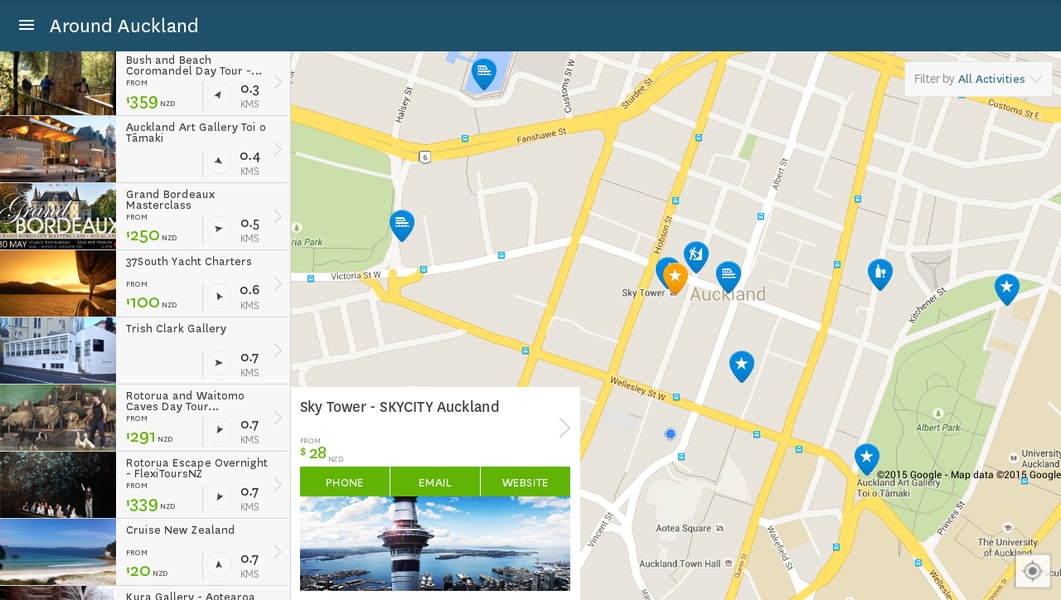Click the star marker near Kitchener St
Viewport: 1061px width, 600px height.
(1007, 288)
